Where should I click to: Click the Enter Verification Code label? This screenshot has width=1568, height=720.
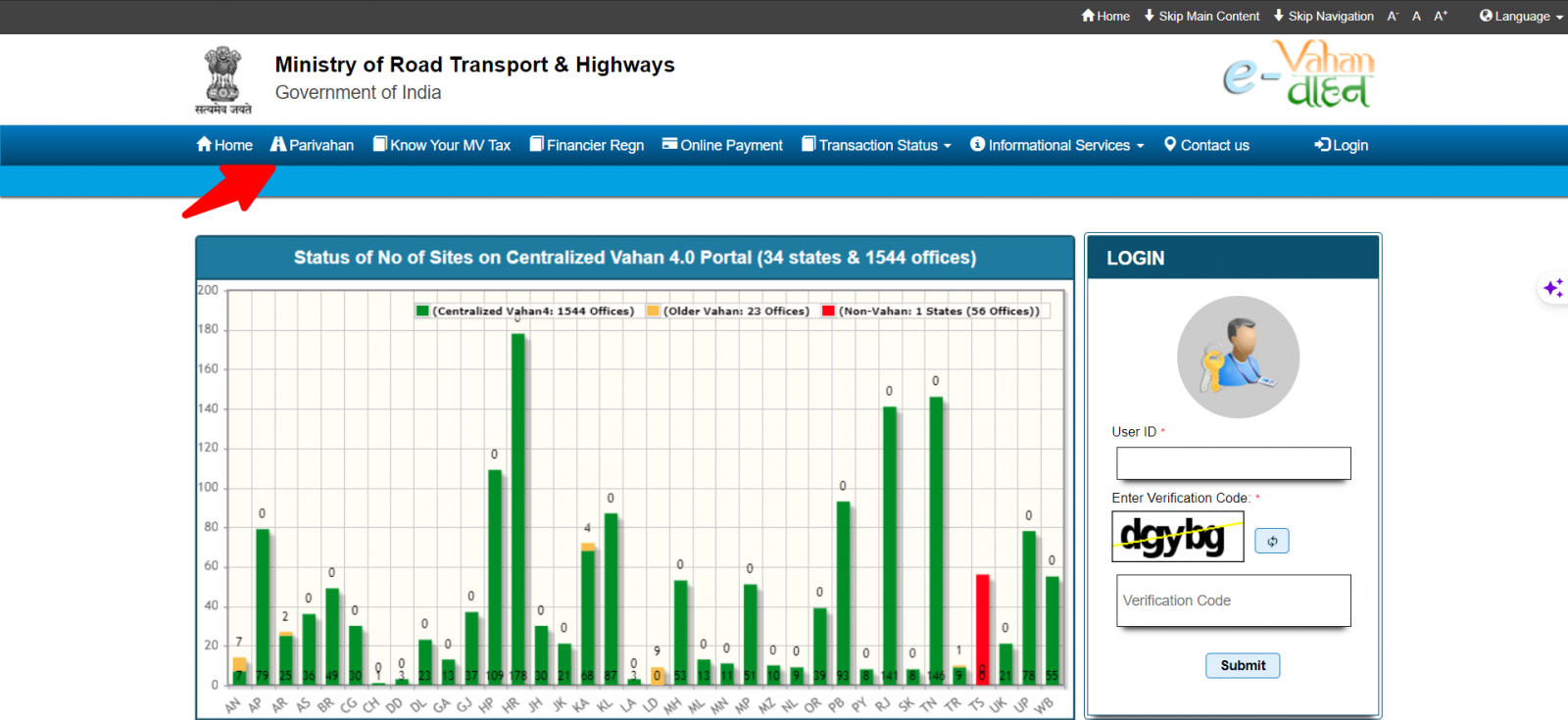pos(1181,498)
